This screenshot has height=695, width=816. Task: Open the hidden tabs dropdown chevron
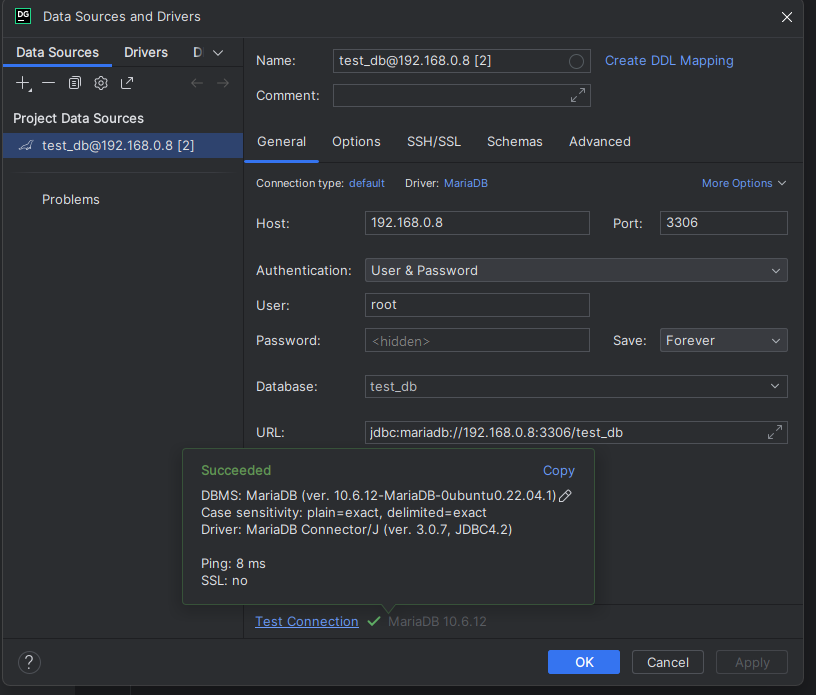tap(218, 53)
